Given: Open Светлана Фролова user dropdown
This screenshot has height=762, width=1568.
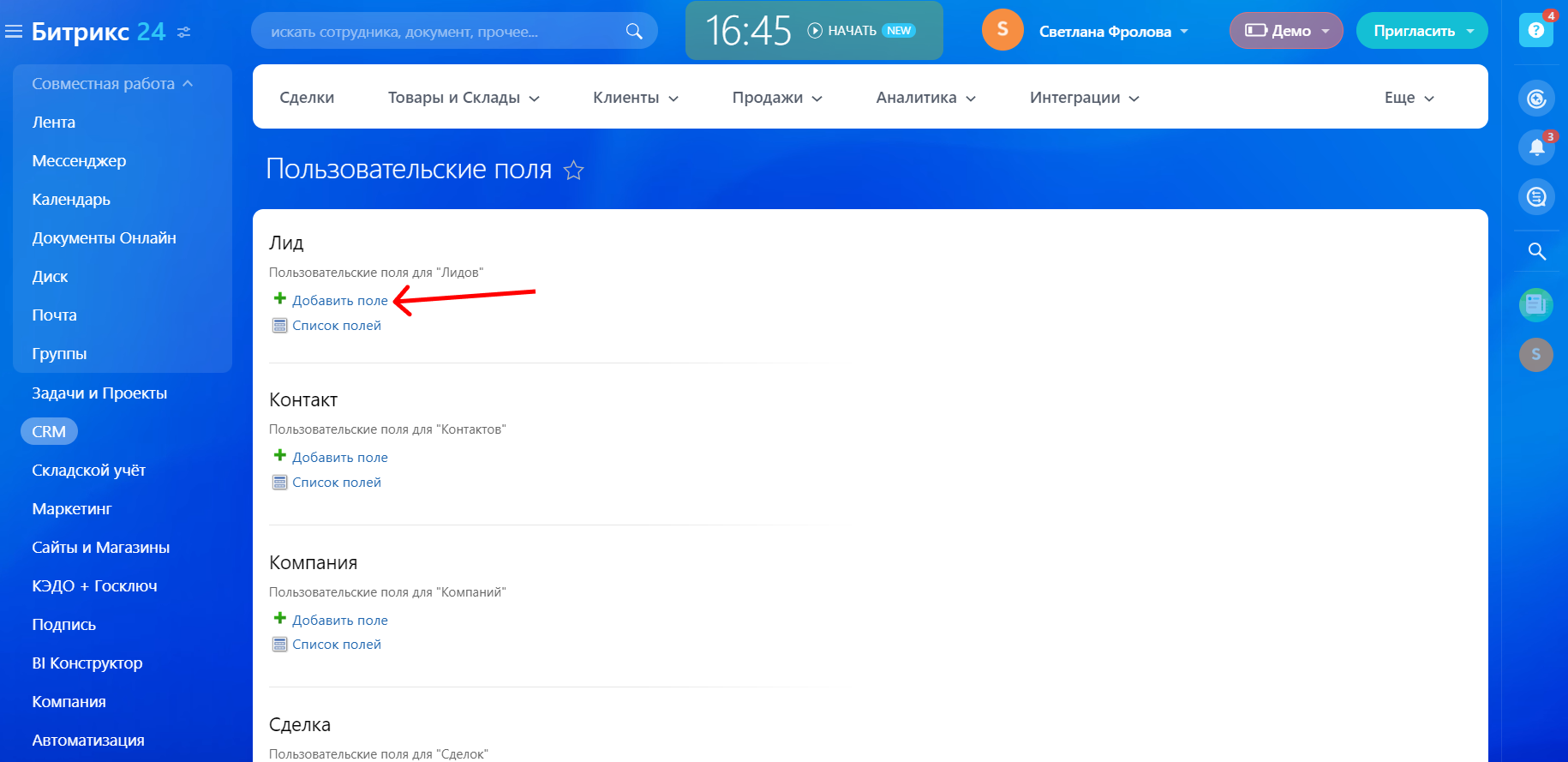Looking at the screenshot, I should 1113,31.
